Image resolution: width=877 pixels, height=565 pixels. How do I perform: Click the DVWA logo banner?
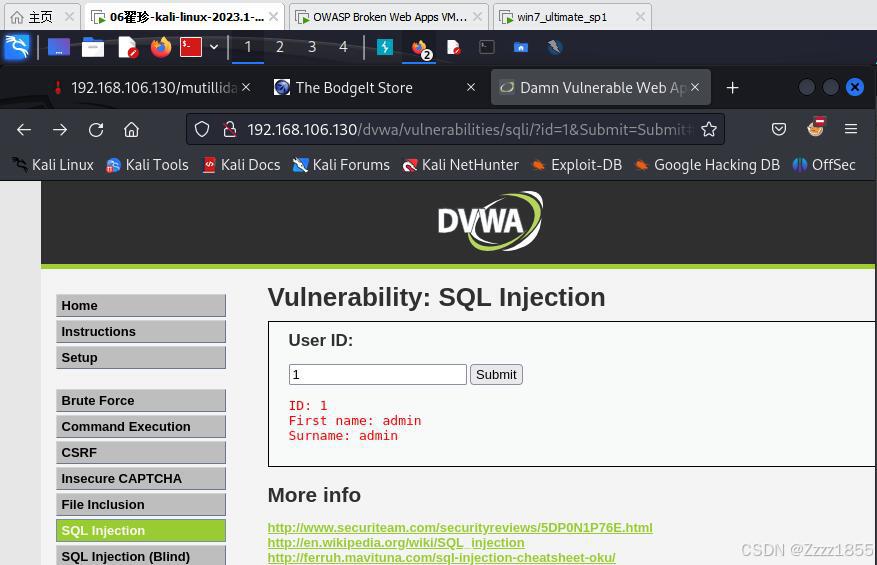tap(490, 221)
